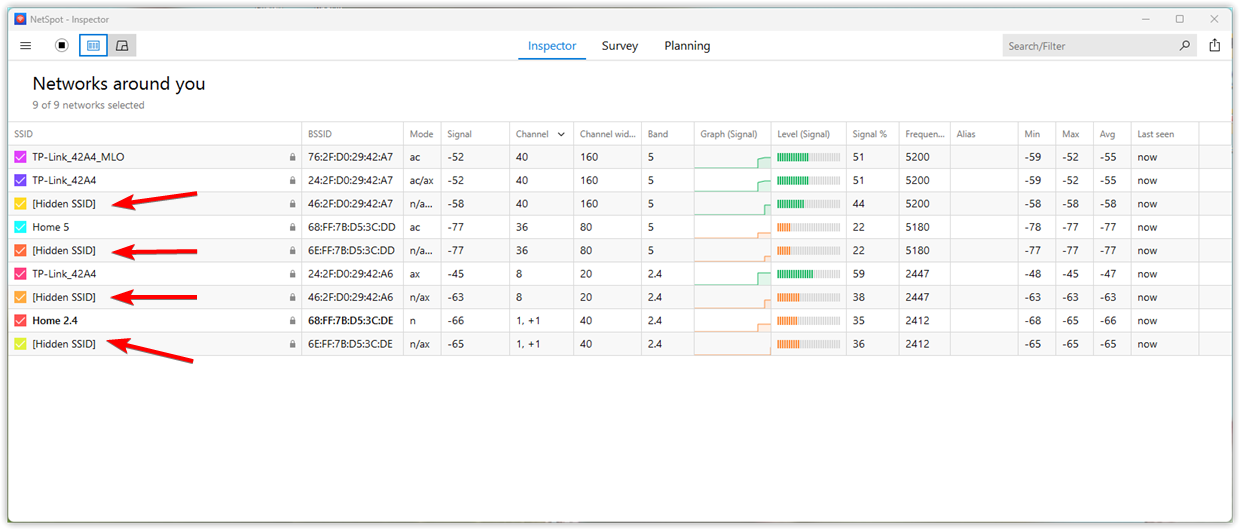Uncheck the TP-Link_42A4_MLO network checkbox
The image size is (1240, 530).
click(20, 157)
